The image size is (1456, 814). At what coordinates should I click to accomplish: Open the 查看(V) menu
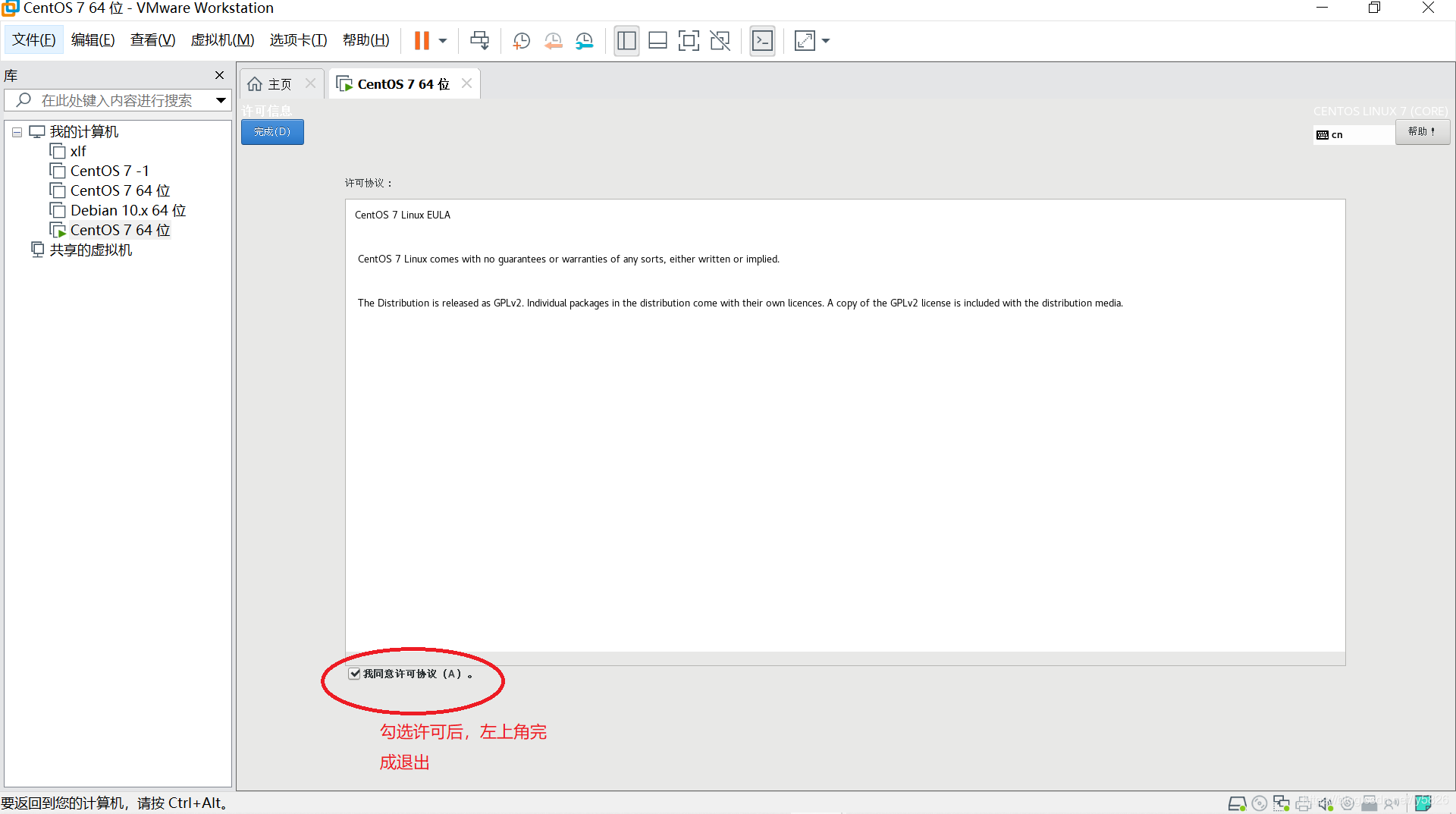[x=153, y=40]
